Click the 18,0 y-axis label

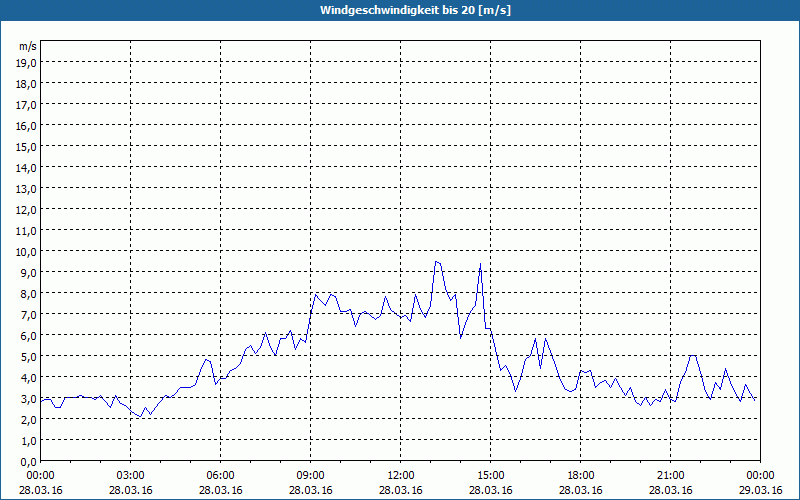pyautogui.click(x=27, y=84)
